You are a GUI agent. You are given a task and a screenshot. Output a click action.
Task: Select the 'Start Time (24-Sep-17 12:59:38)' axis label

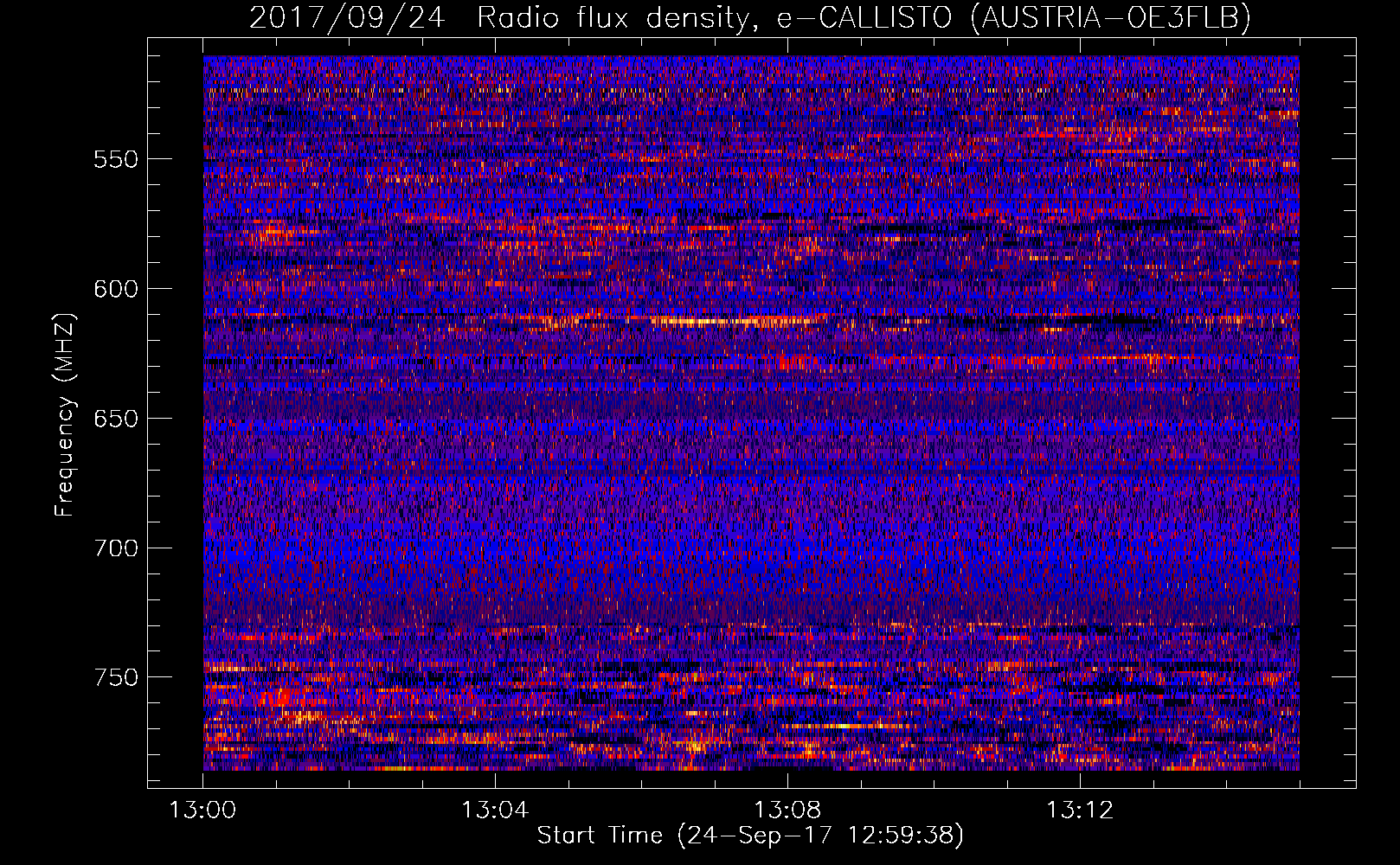(750, 836)
